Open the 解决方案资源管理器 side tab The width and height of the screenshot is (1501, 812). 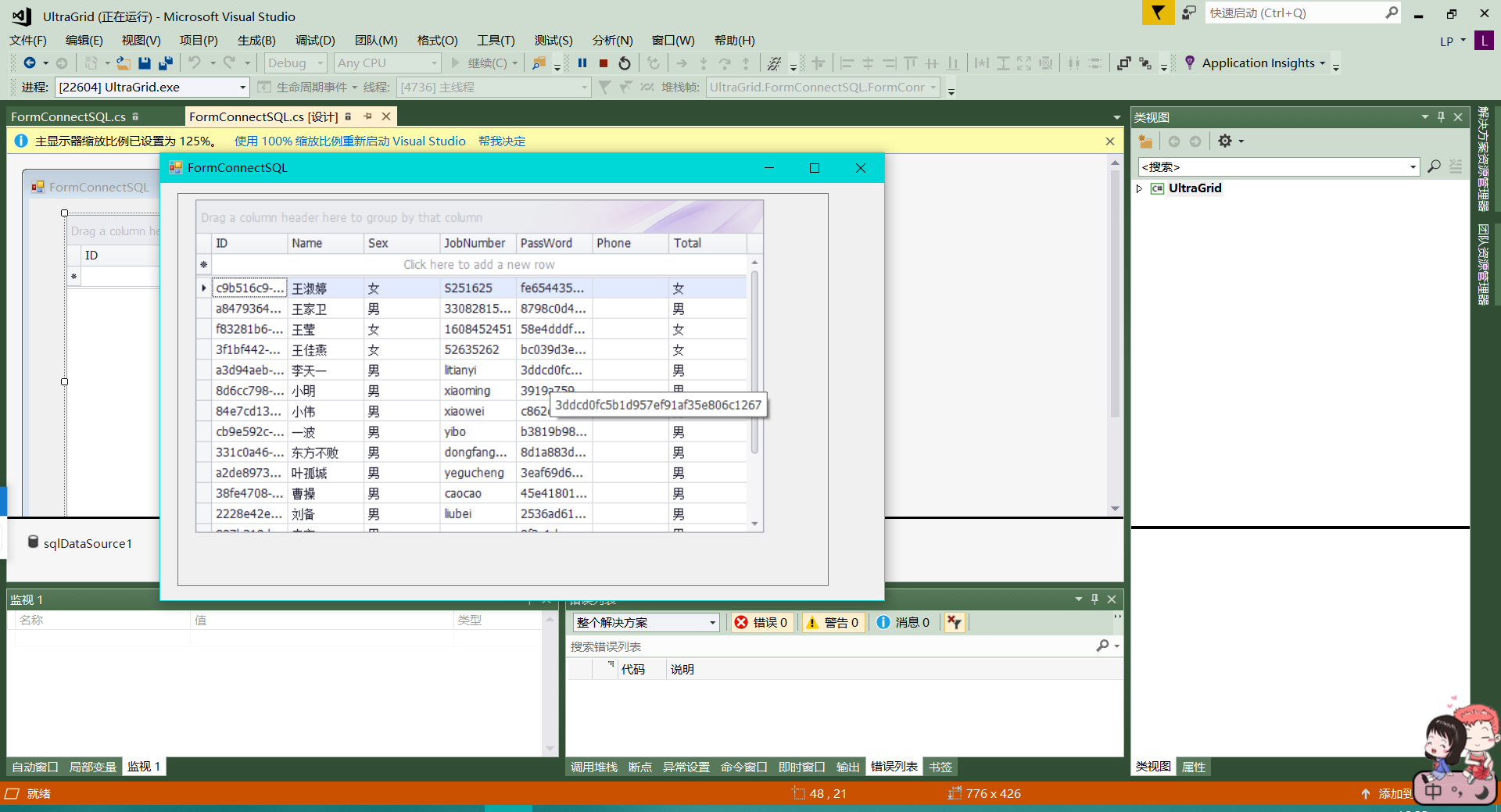click(1483, 159)
